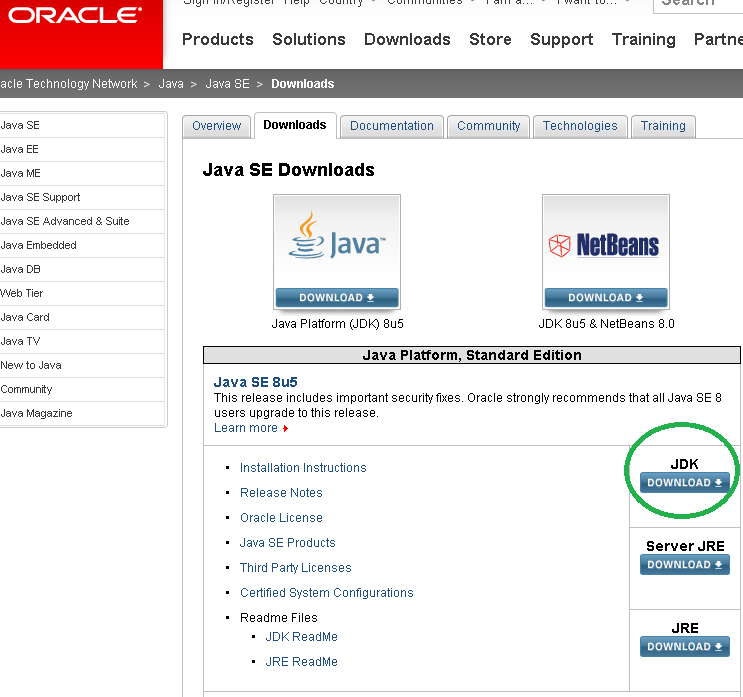Open Community sidebar link

click(x=82, y=389)
